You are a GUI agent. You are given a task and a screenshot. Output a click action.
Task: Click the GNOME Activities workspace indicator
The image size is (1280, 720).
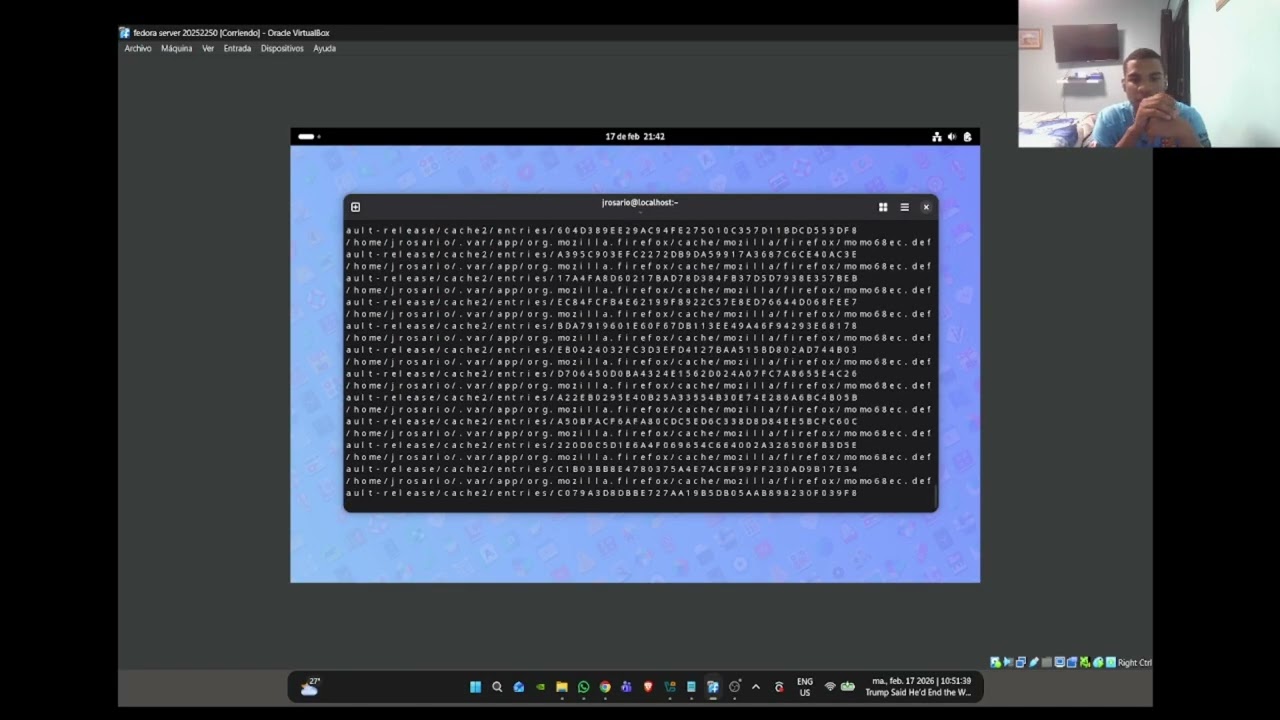[x=308, y=136]
